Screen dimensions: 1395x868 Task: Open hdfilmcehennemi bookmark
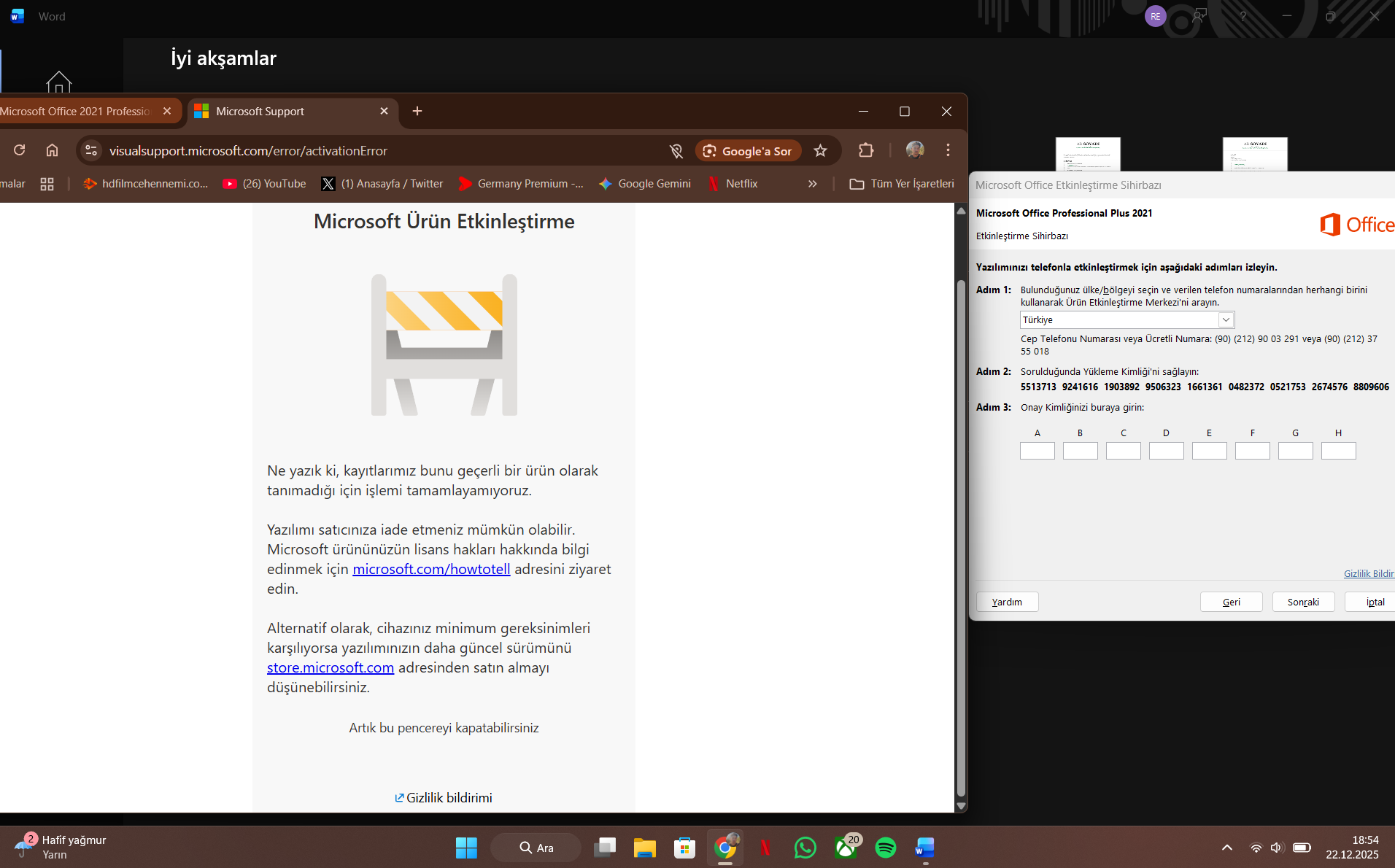pos(146,184)
